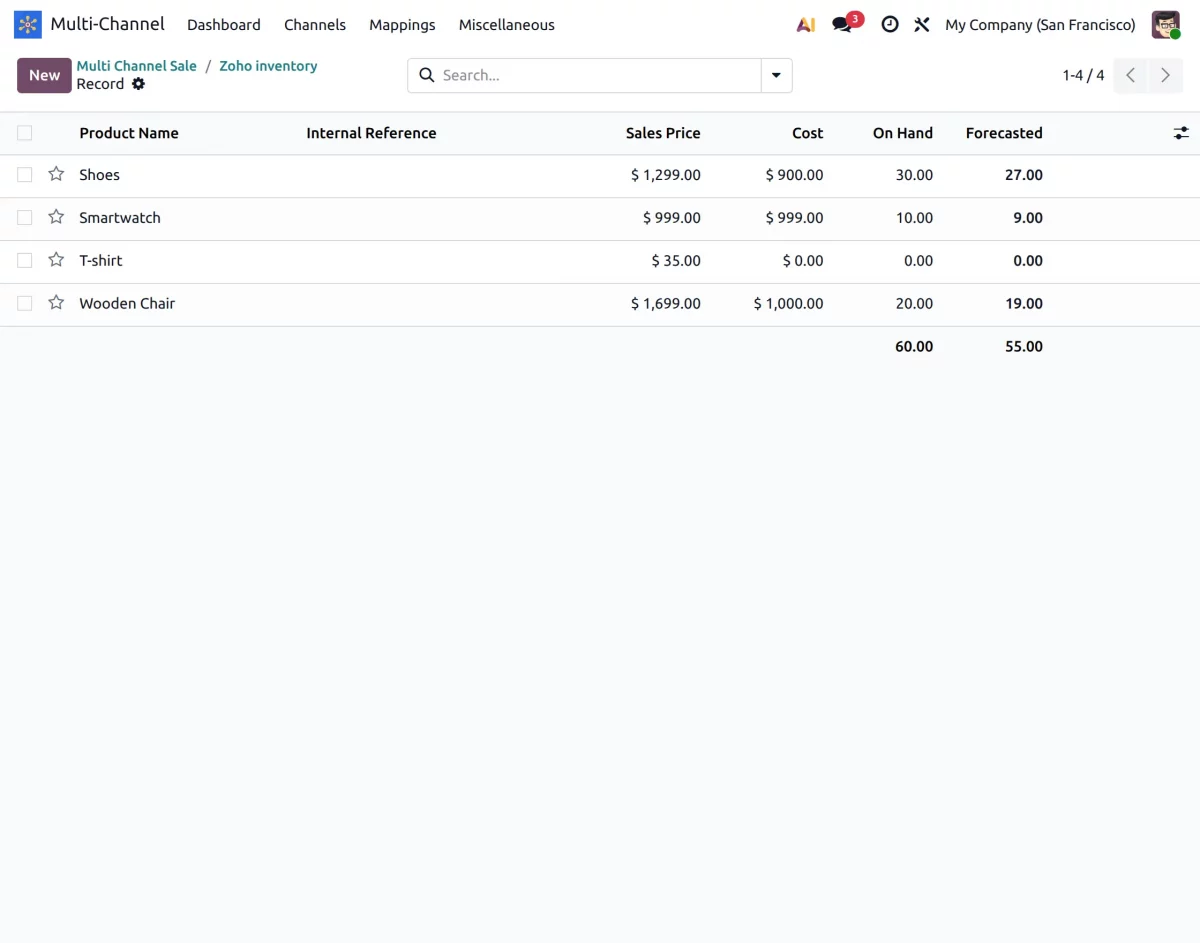The height and width of the screenshot is (943, 1200).
Task: Expand the search options dropdown arrow
Action: click(777, 75)
